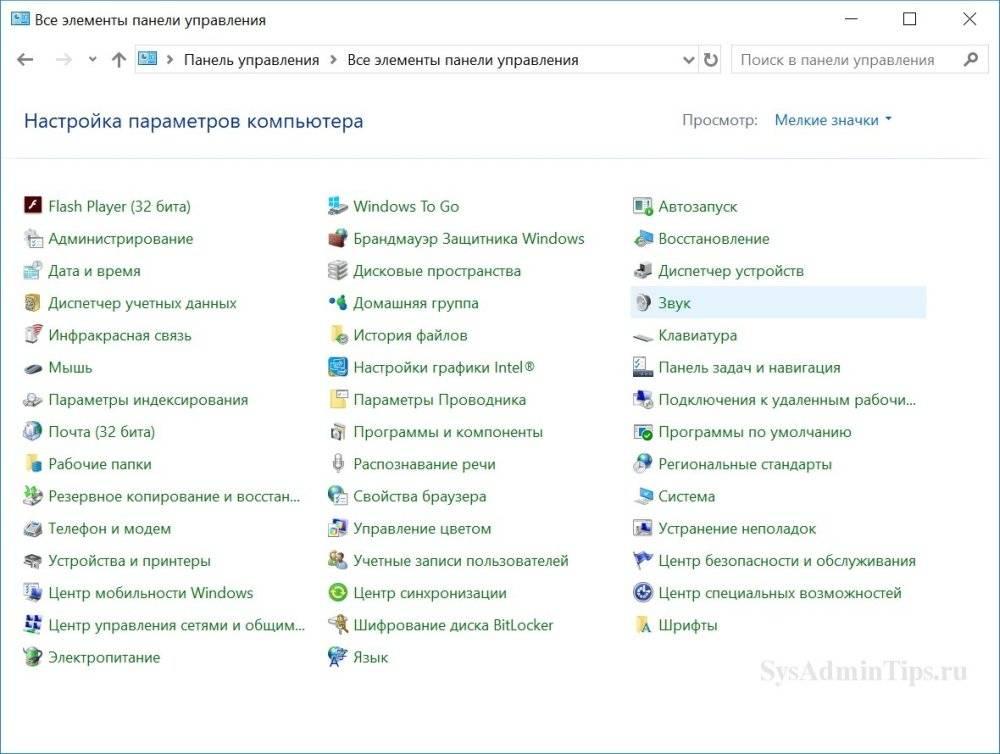
Task: Expand the chevron before Панель управления breadcrumb
Action: point(170,60)
